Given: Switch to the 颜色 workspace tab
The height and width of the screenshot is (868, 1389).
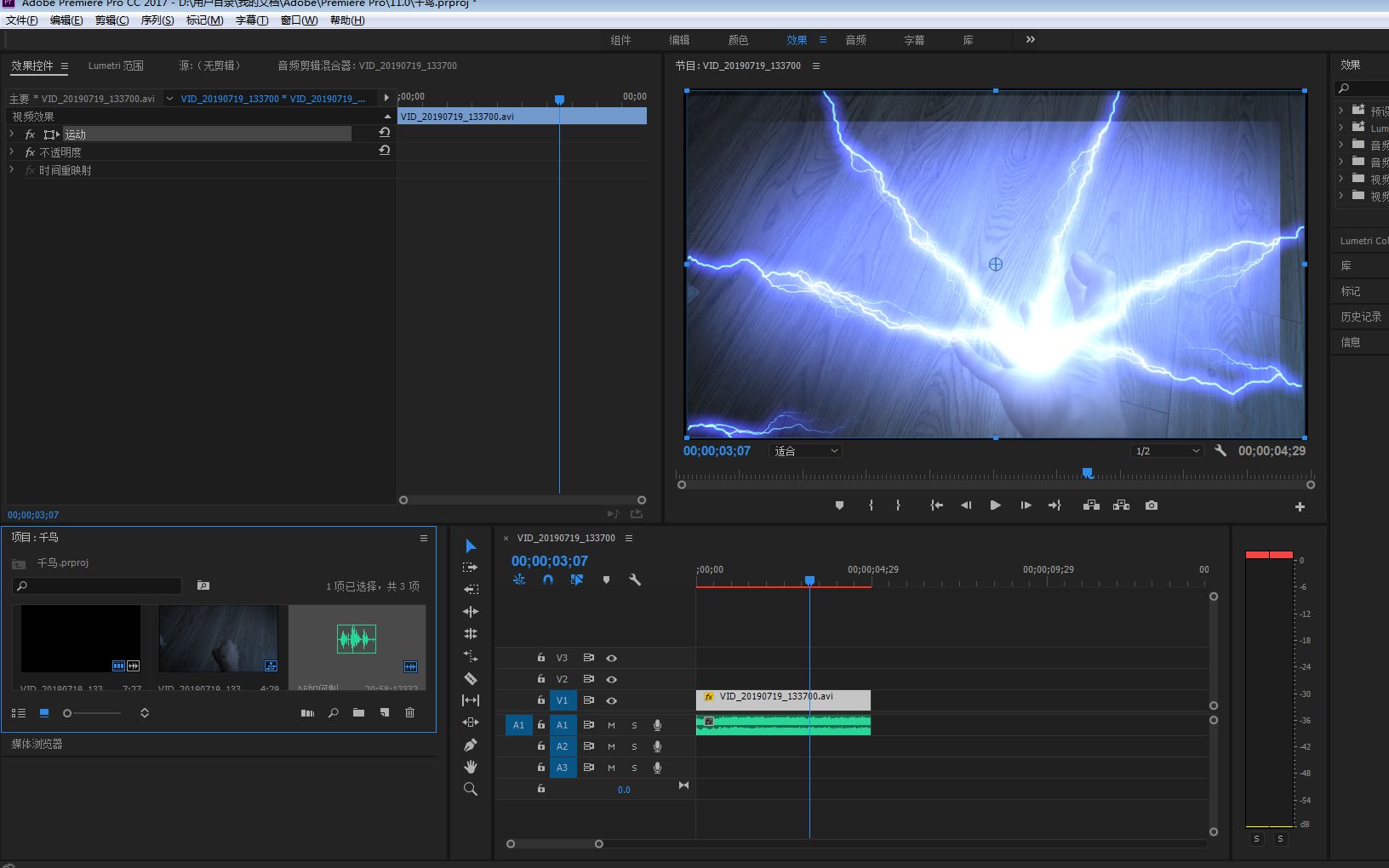Looking at the screenshot, I should point(738,40).
